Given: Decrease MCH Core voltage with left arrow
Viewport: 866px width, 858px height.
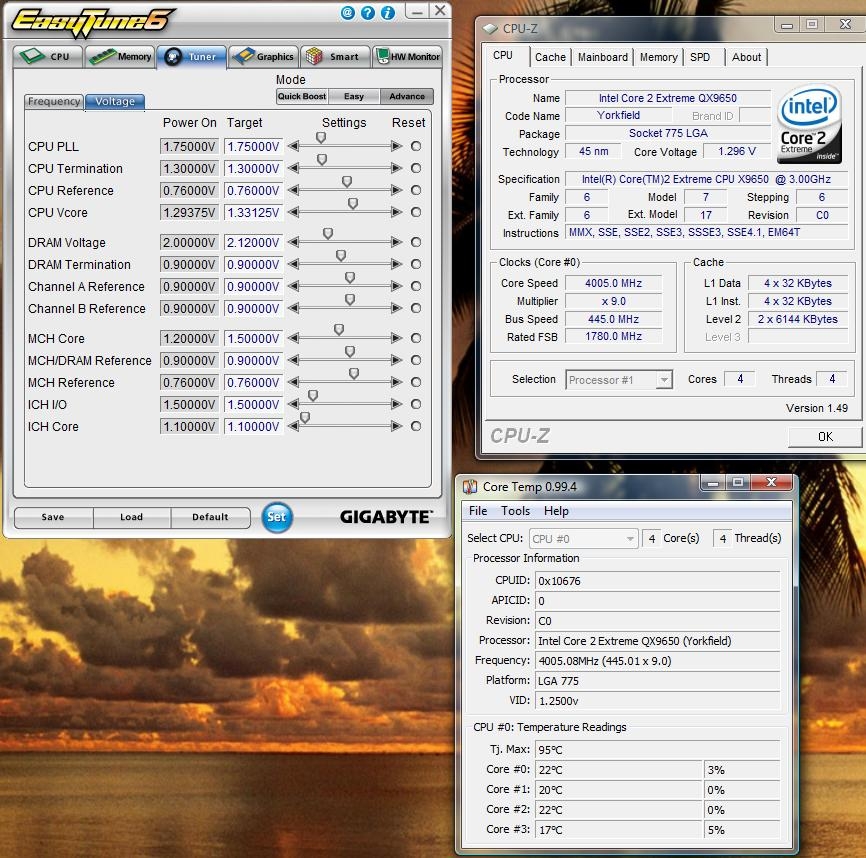Looking at the screenshot, I should point(293,338).
